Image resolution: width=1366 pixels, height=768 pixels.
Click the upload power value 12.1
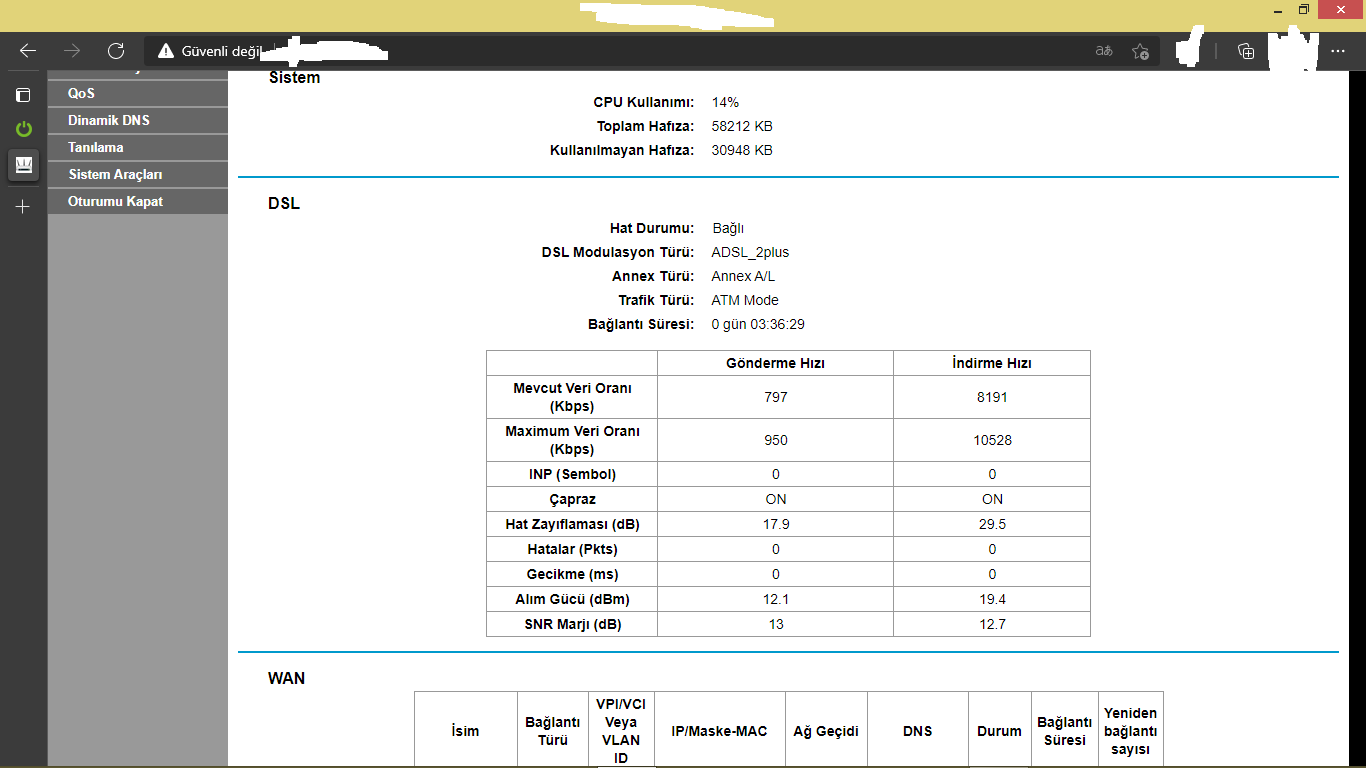click(x=776, y=599)
